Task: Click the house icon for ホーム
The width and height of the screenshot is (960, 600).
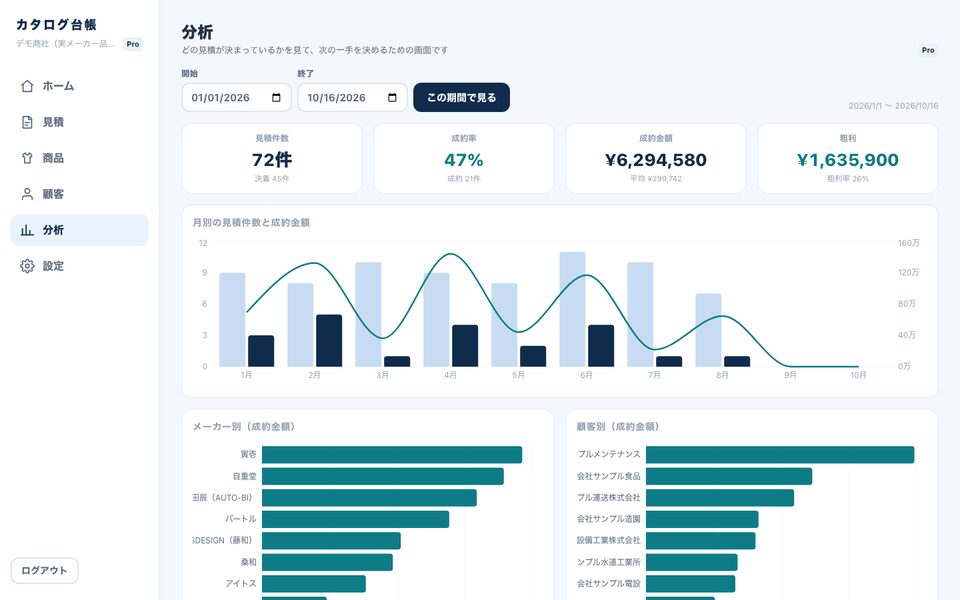Action: 27,86
